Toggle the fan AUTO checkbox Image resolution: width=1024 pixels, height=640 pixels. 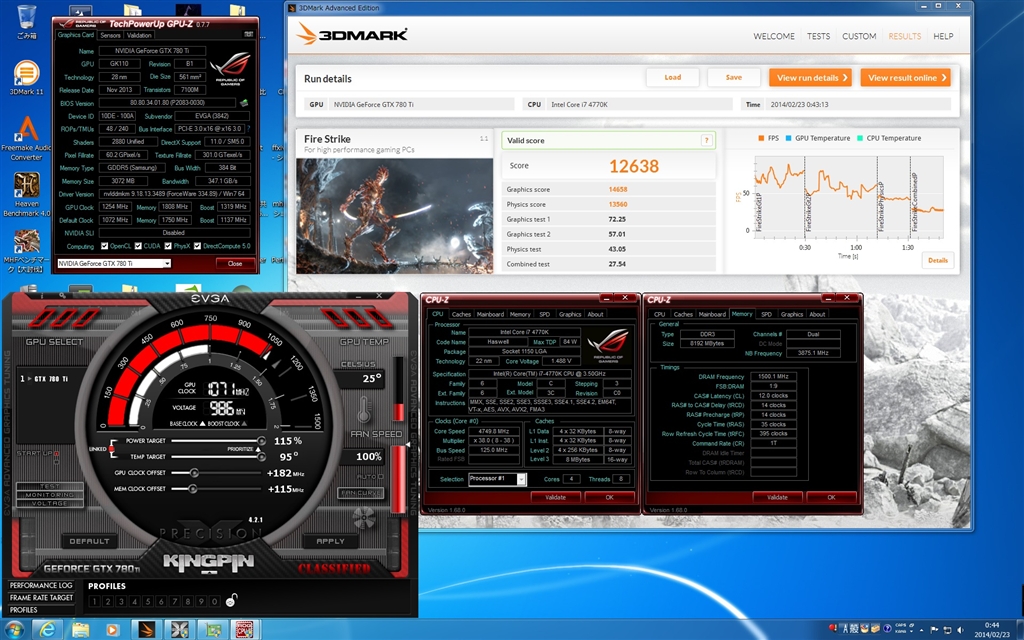click(x=381, y=477)
